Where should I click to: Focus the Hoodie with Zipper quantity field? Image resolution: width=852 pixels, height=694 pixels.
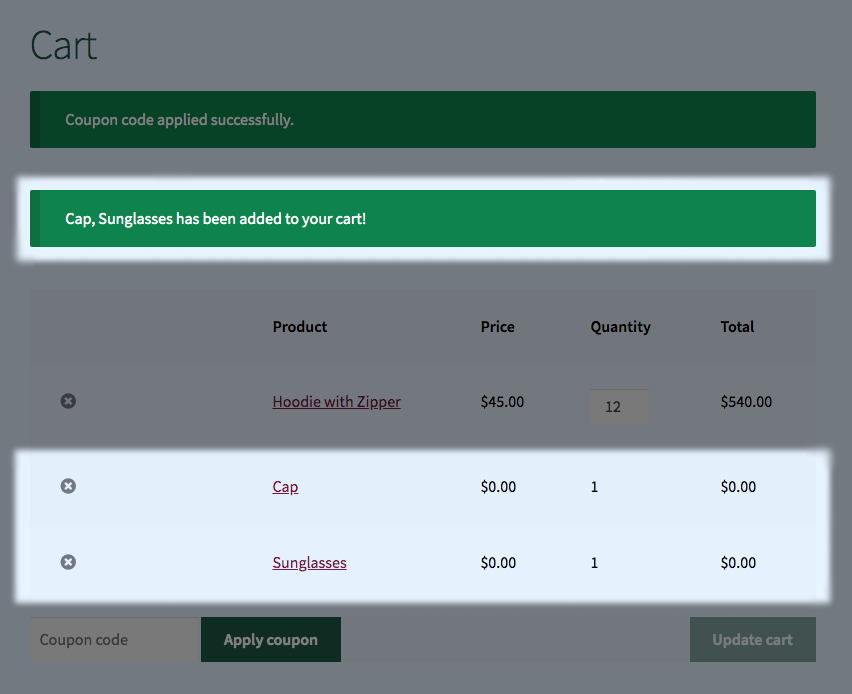coord(618,407)
